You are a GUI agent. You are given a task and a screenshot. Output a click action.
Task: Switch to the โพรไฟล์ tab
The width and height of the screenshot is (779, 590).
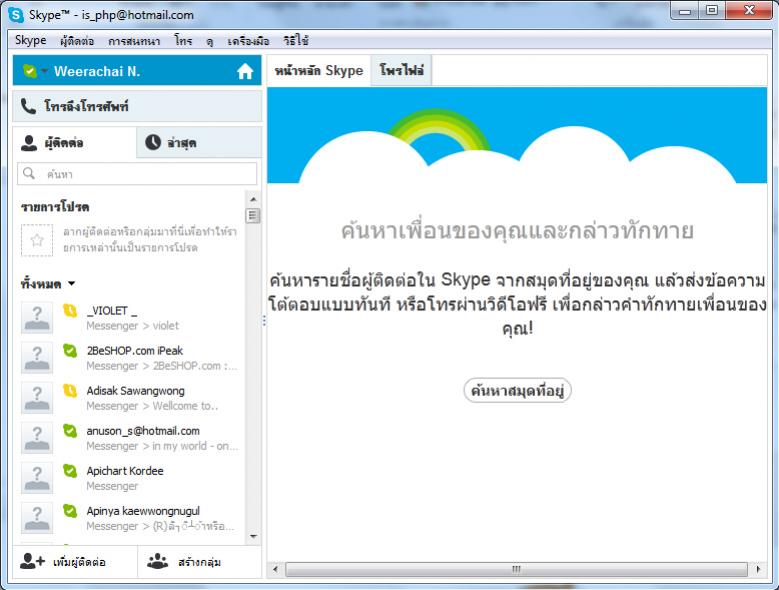(401, 71)
